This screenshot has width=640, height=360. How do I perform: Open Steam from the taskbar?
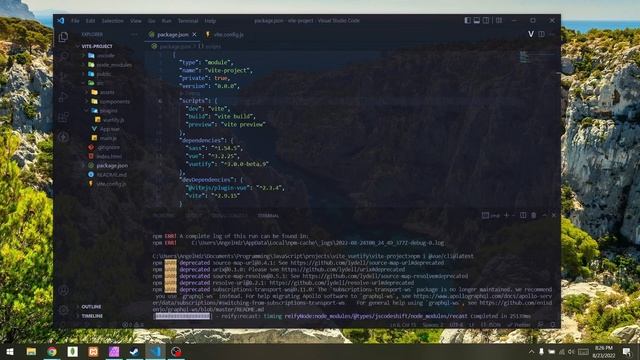(134, 351)
